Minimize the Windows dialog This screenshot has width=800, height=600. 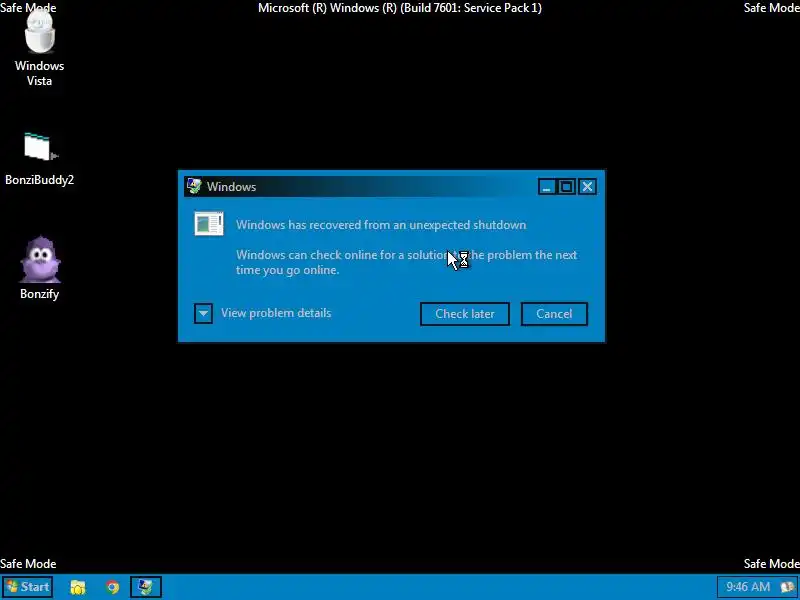coord(546,187)
